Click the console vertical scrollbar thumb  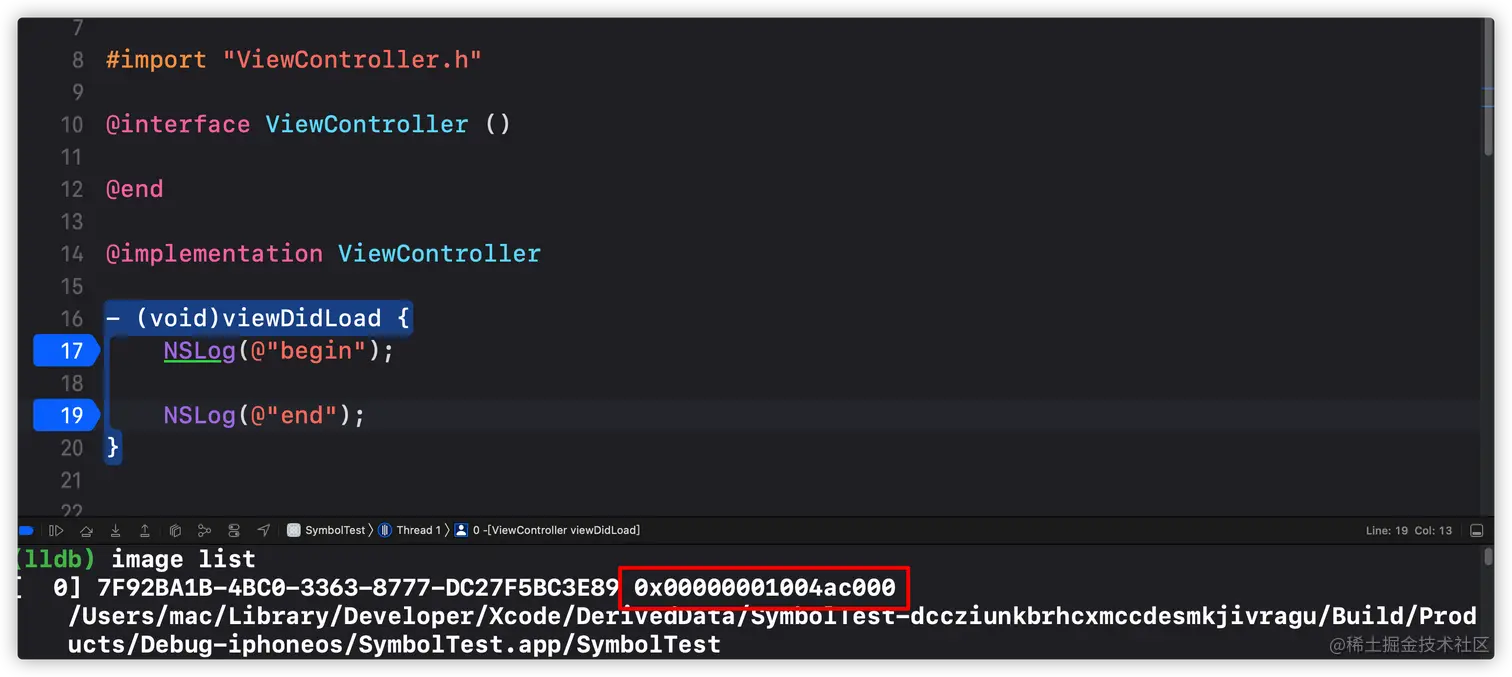coord(1488,557)
